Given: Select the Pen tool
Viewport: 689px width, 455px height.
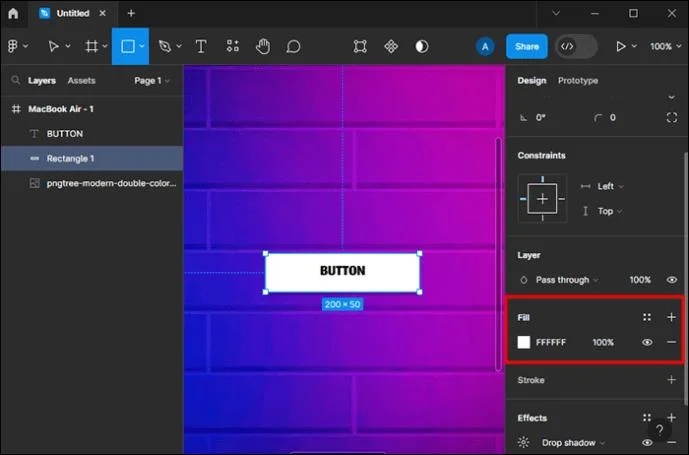Looking at the screenshot, I should tap(165, 46).
